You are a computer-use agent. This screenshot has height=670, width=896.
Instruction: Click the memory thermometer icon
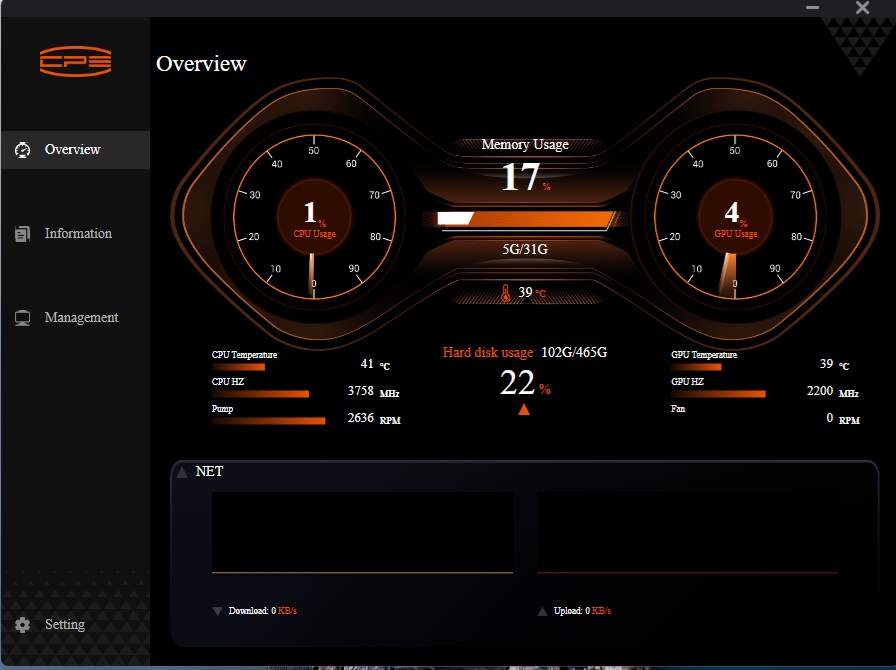[x=505, y=293]
